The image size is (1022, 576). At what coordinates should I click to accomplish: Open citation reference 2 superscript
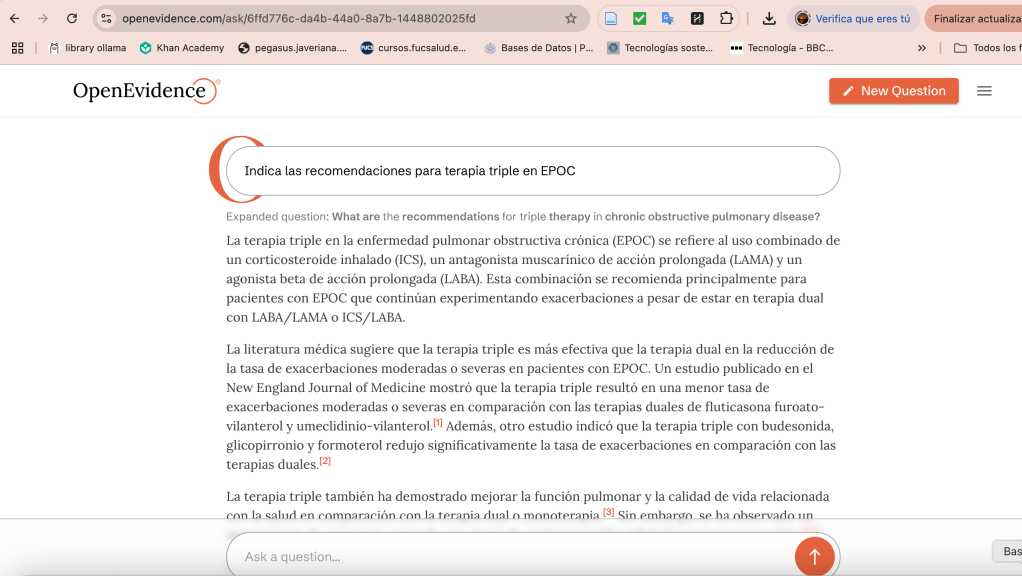coord(325,461)
